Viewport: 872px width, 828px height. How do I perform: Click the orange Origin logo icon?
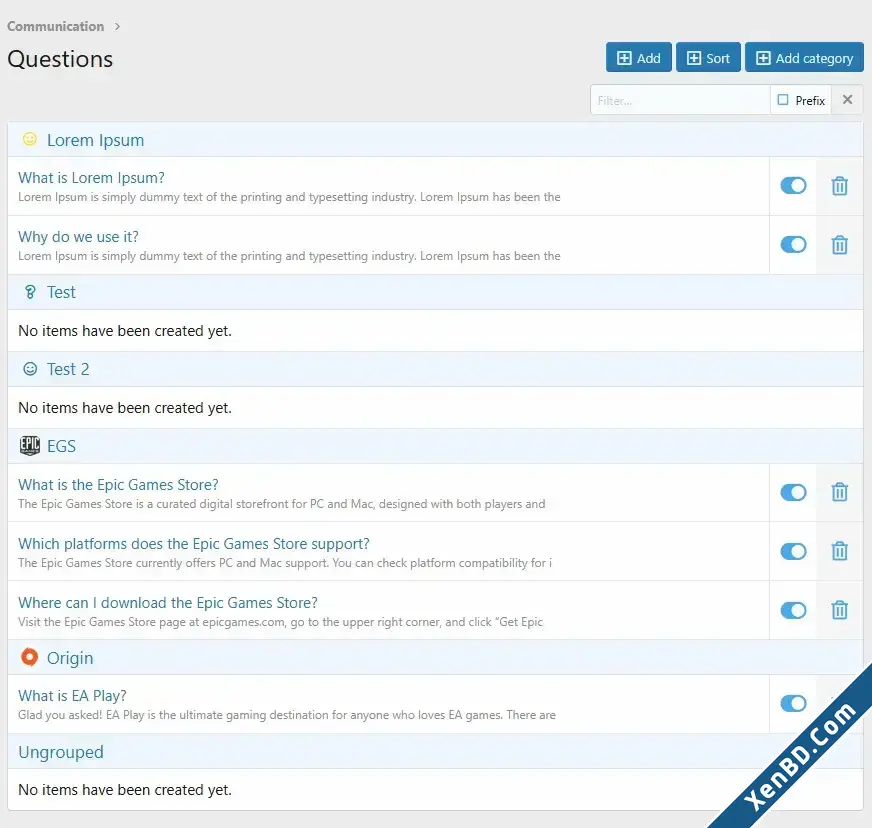coord(29,657)
